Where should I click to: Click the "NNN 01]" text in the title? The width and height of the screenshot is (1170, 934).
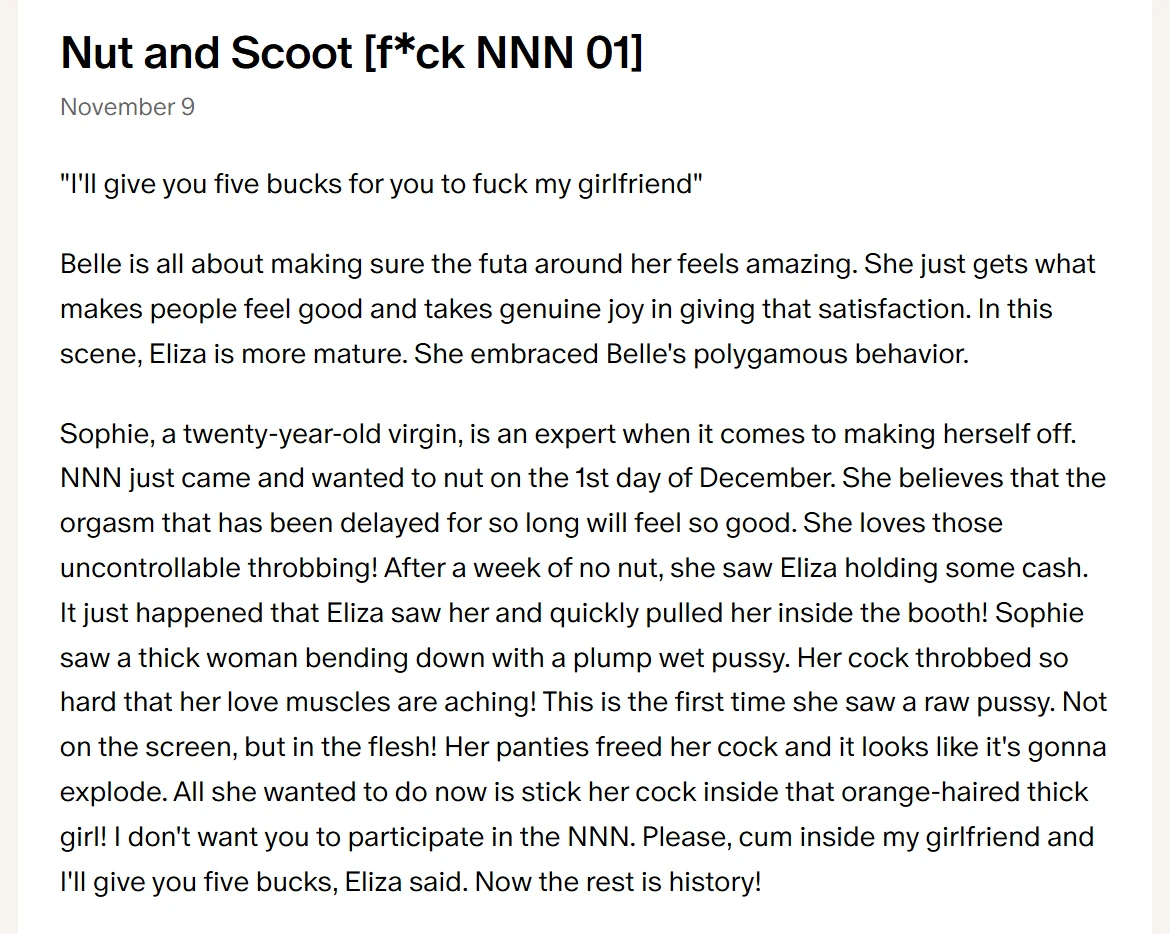point(558,52)
